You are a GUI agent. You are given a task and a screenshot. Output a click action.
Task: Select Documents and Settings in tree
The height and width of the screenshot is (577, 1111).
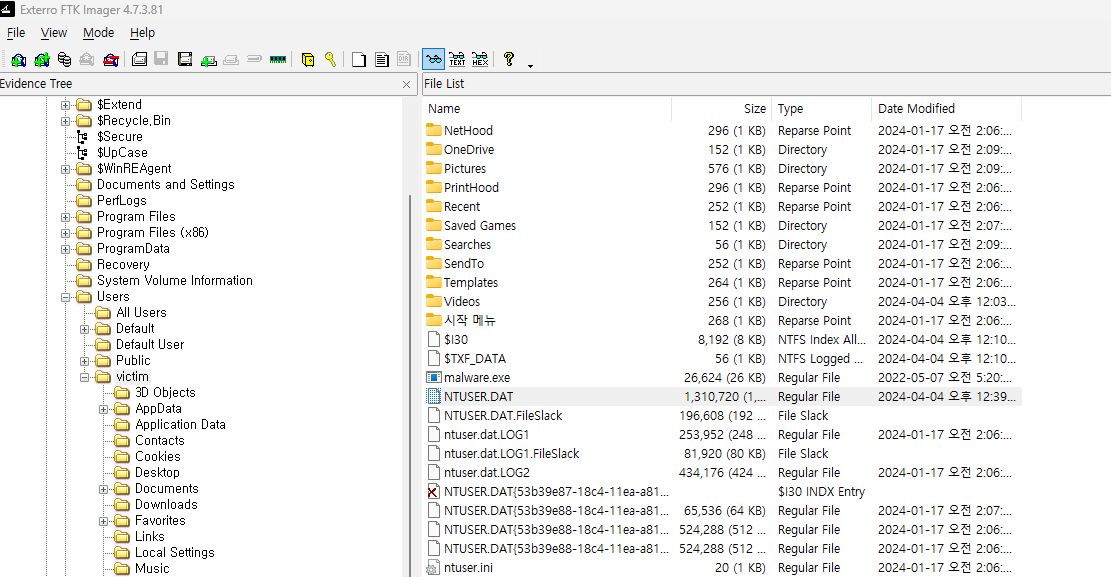(166, 184)
